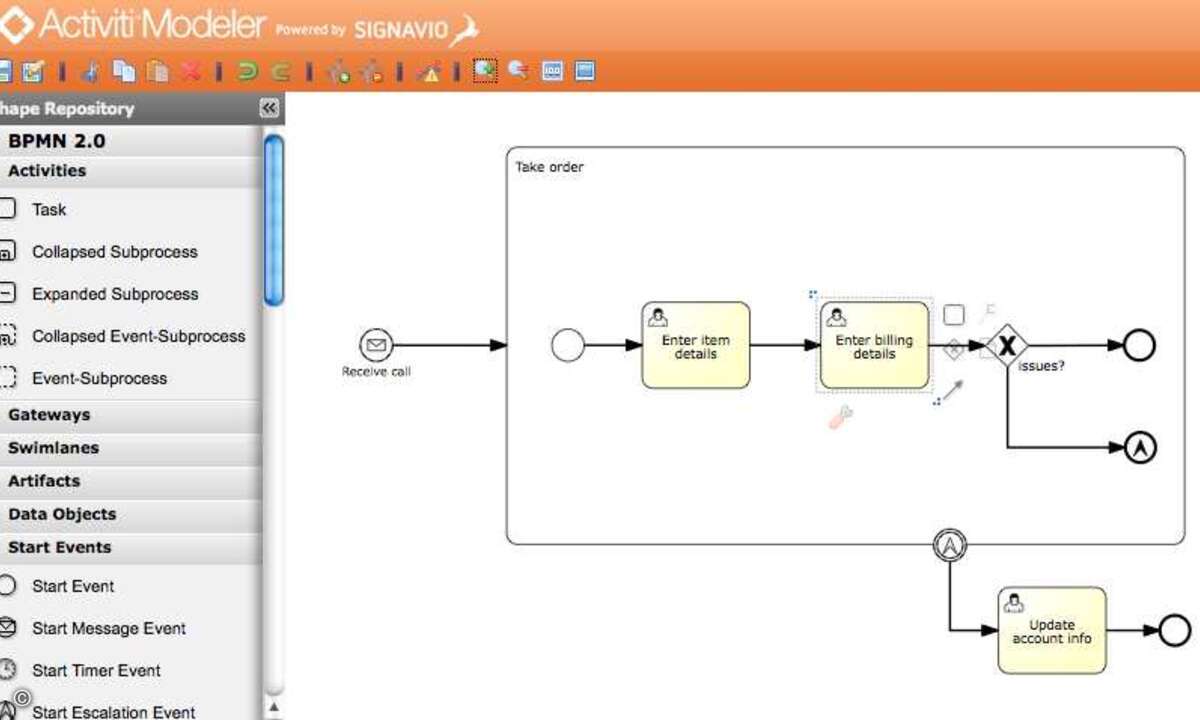
Task: Select the Receive call message start event
Action: click(x=376, y=346)
